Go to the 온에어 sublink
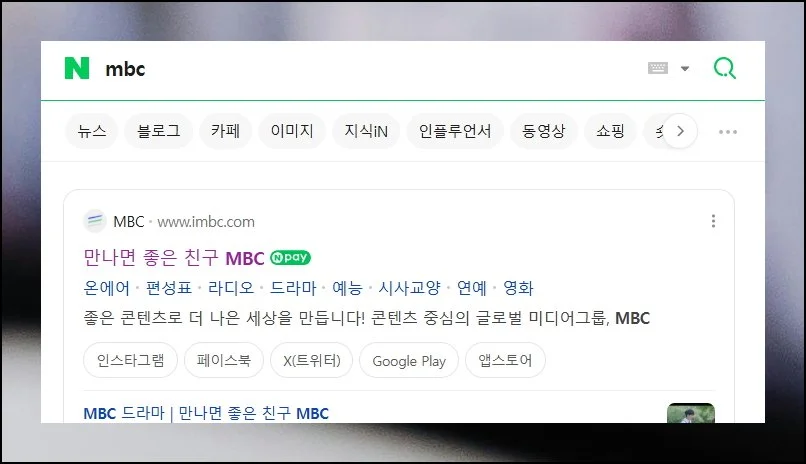The image size is (806, 464). 106,288
